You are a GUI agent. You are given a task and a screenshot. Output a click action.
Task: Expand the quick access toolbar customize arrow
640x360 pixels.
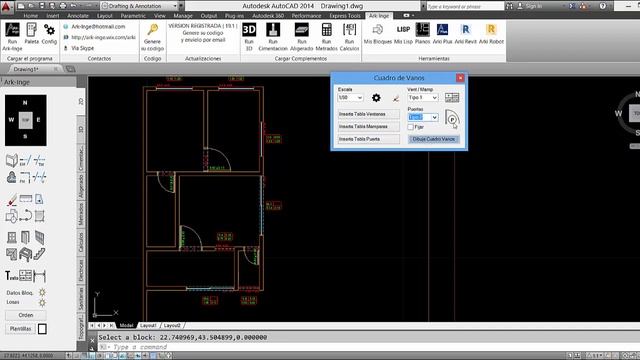coord(181,6)
